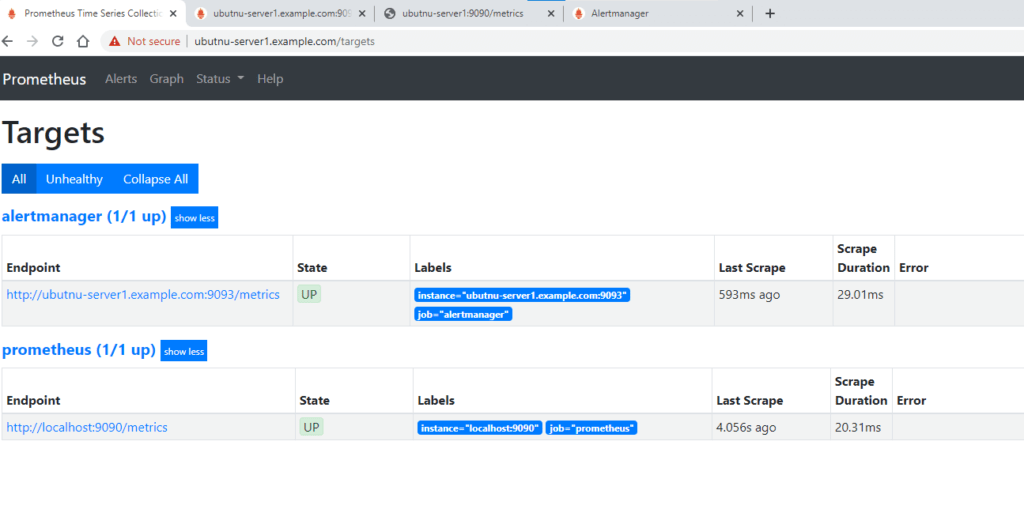The image size is (1024, 513).
Task: Click the address bar URL
Action: pyautogui.click(x=285, y=41)
